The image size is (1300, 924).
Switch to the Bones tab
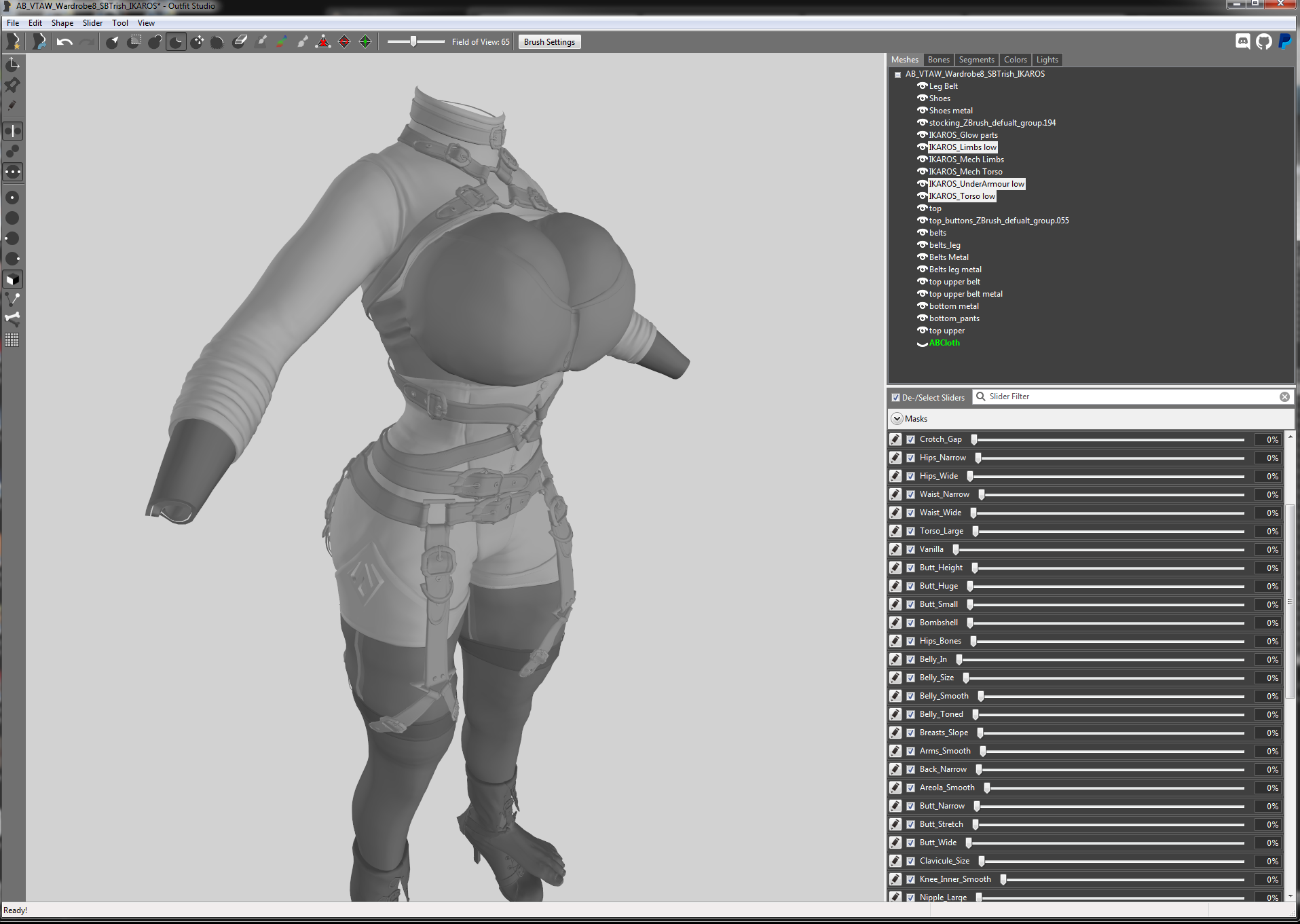(x=938, y=60)
